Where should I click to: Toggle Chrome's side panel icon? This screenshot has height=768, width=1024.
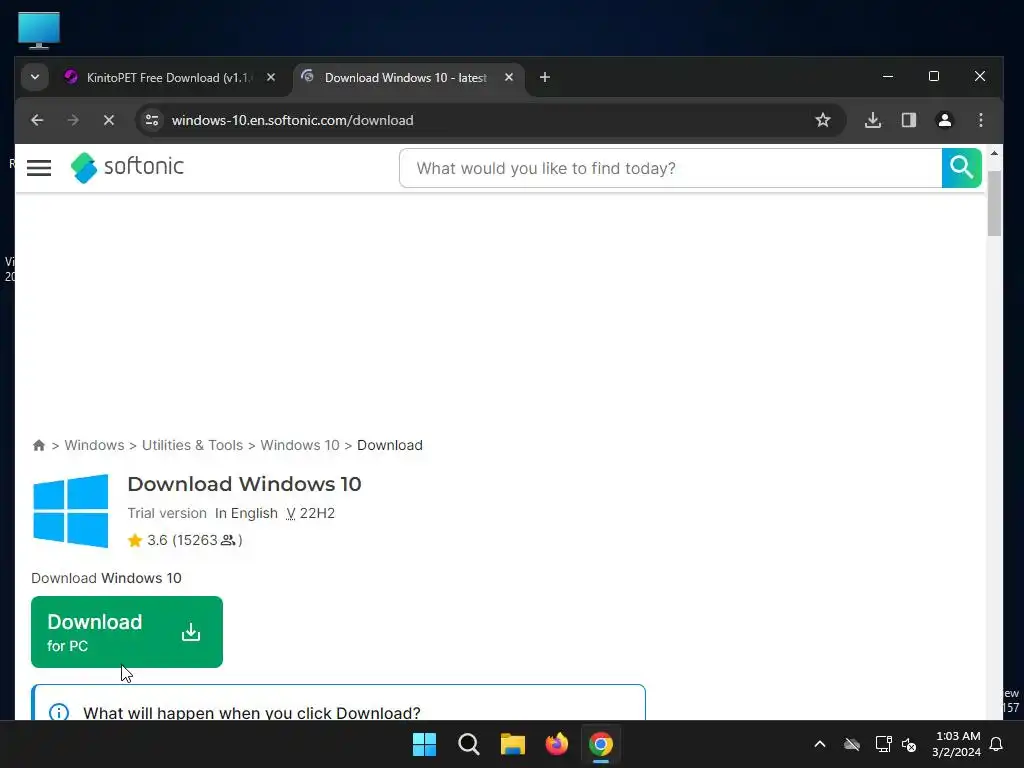pyautogui.click(x=908, y=120)
